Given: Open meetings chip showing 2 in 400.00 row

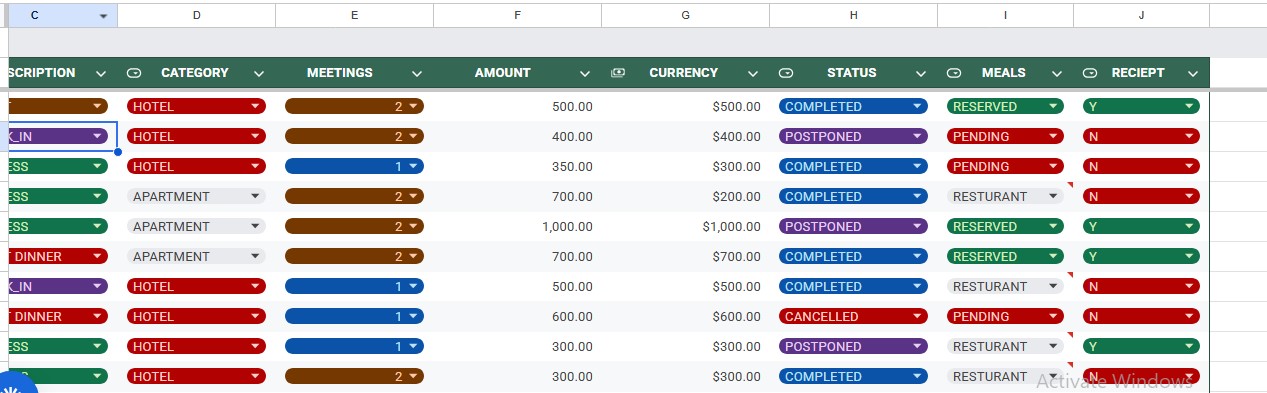Looking at the screenshot, I should pyautogui.click(x=354, y=136).
